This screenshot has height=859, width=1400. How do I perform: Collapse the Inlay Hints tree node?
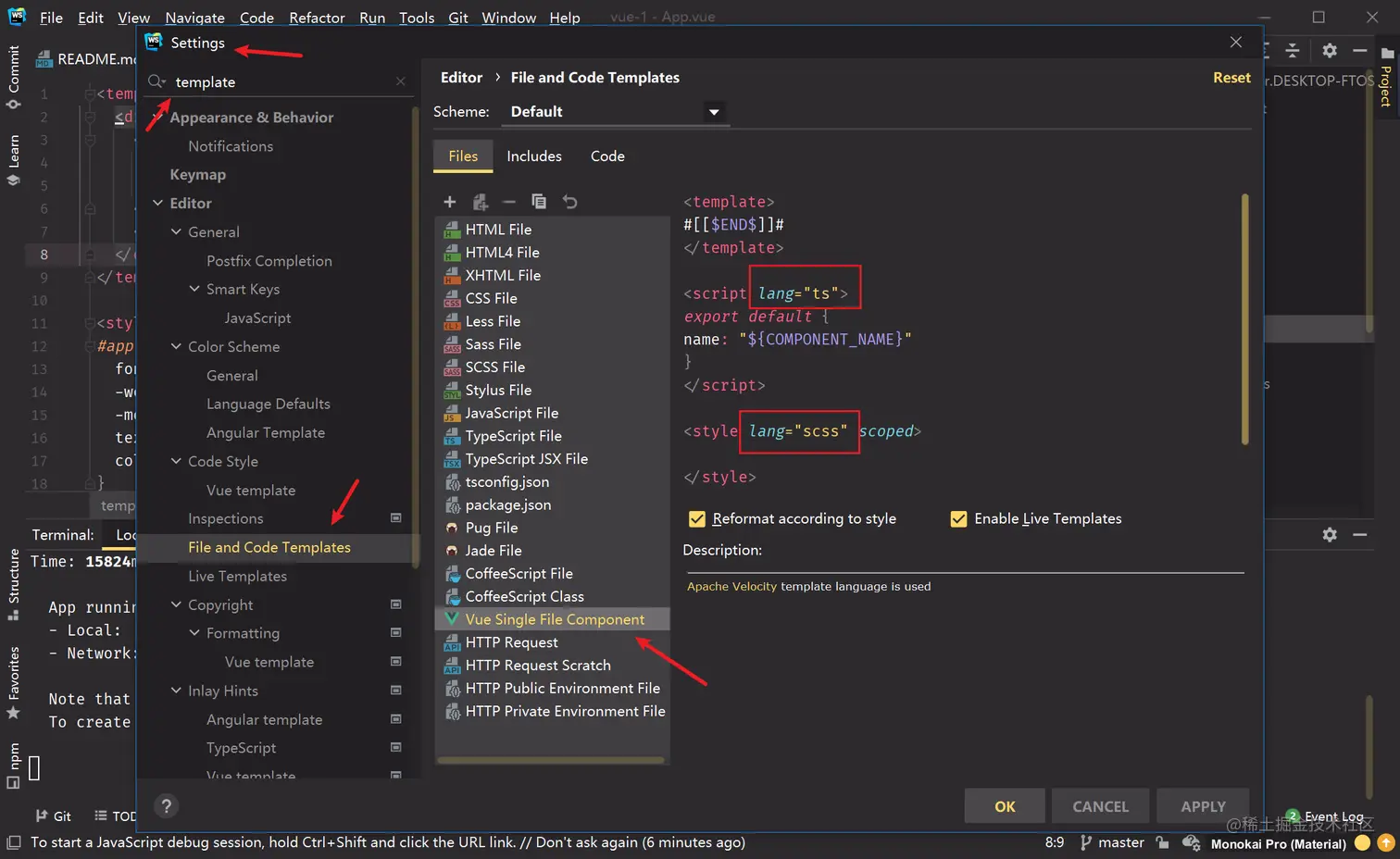click(176, 691)
